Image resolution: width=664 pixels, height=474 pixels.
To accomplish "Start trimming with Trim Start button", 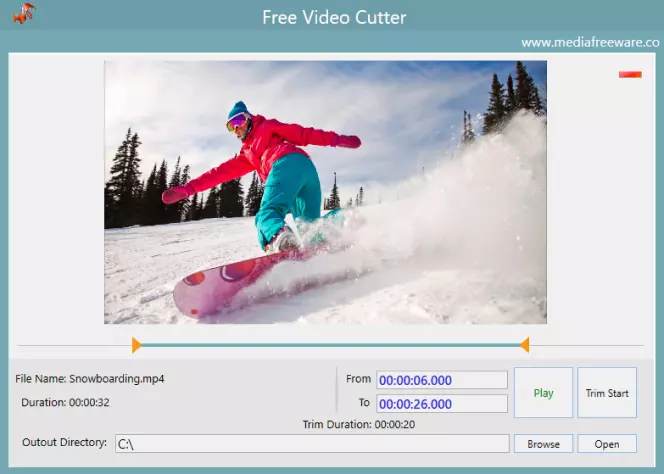I will coord(607,393).
